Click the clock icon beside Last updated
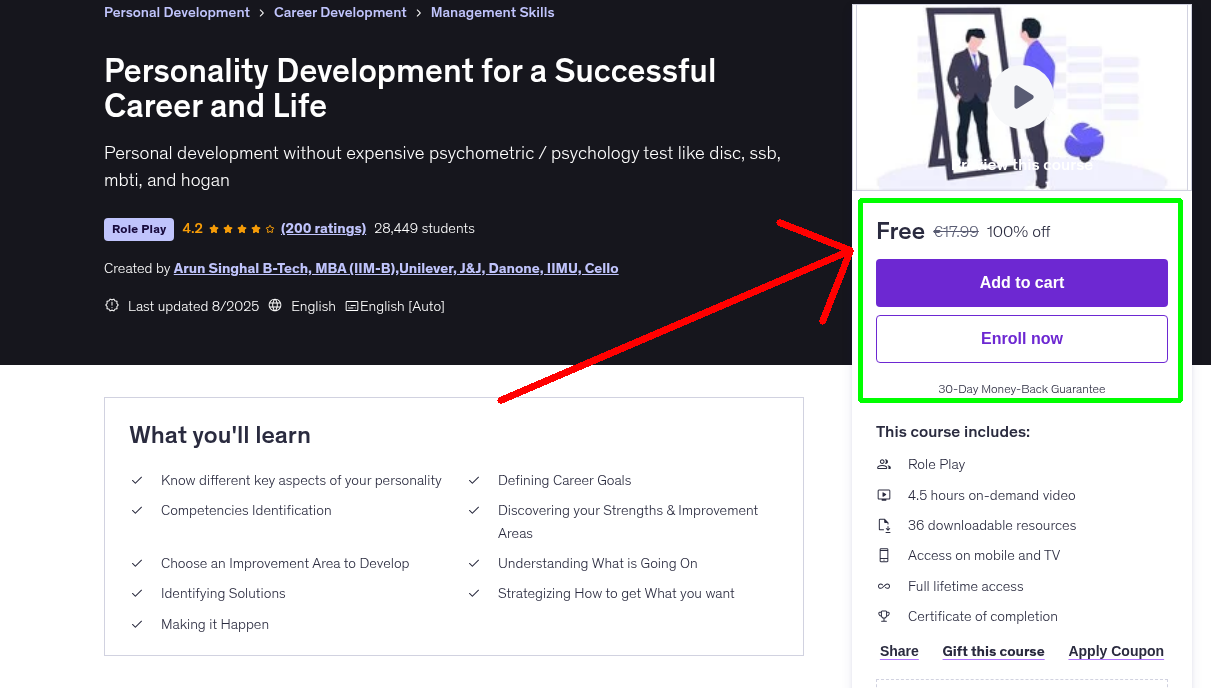 point(111,305)
